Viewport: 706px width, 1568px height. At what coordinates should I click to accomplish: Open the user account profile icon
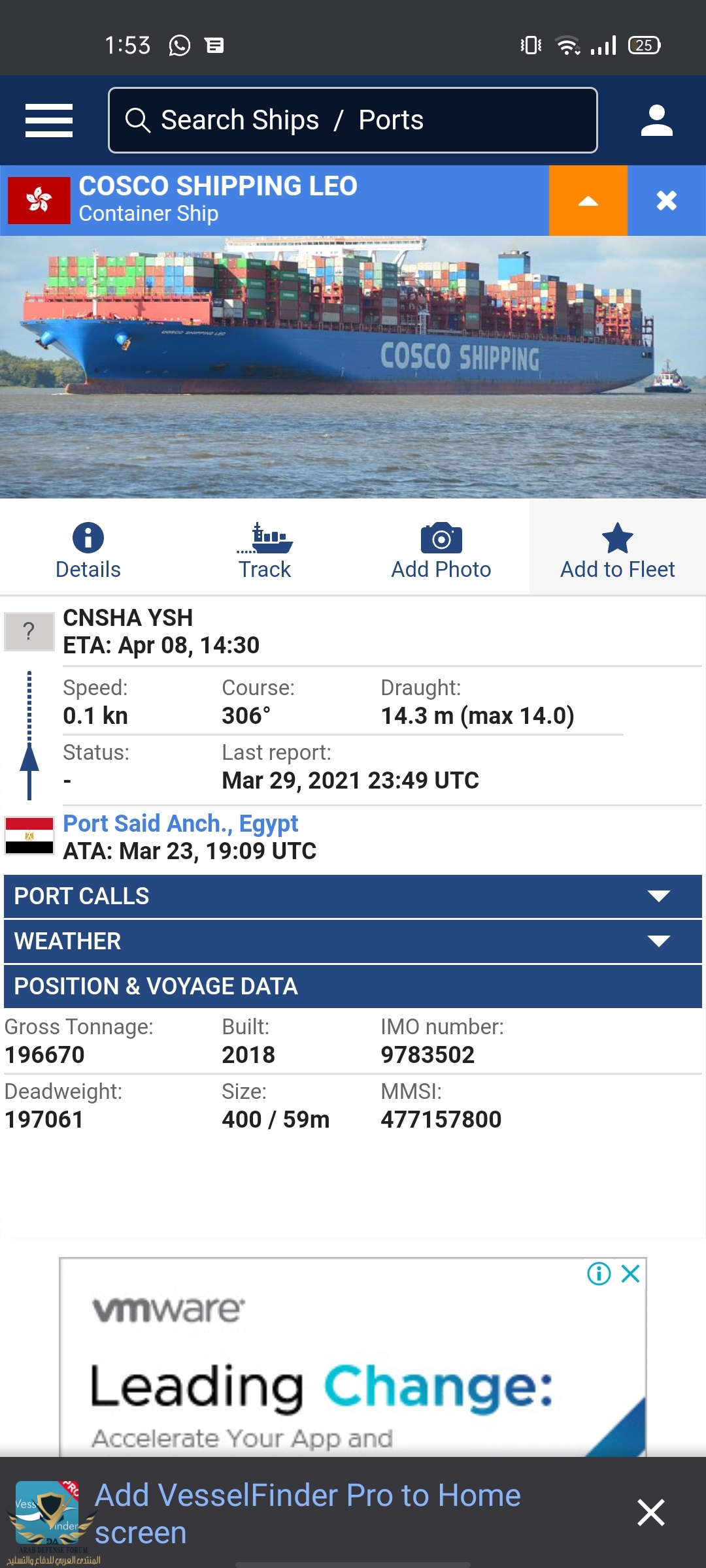[x=656, y=121]
